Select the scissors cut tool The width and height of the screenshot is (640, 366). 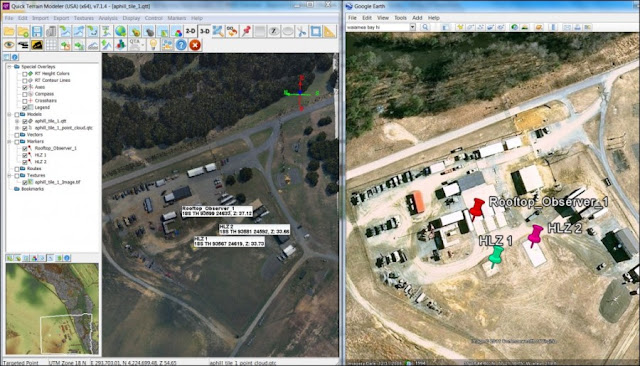point(302,31)
